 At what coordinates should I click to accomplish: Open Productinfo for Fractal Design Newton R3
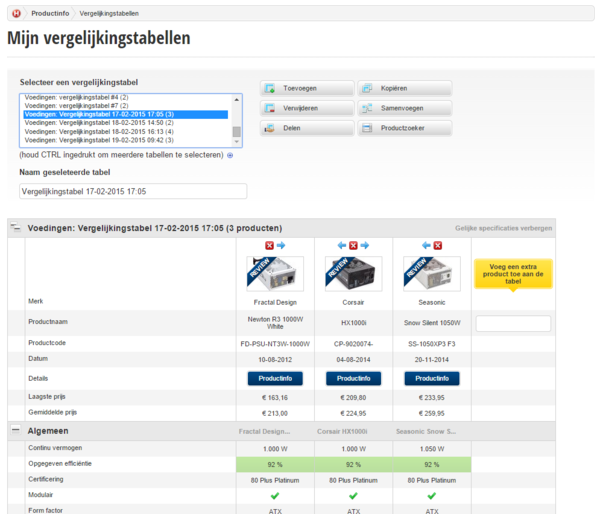coord(275,379)
